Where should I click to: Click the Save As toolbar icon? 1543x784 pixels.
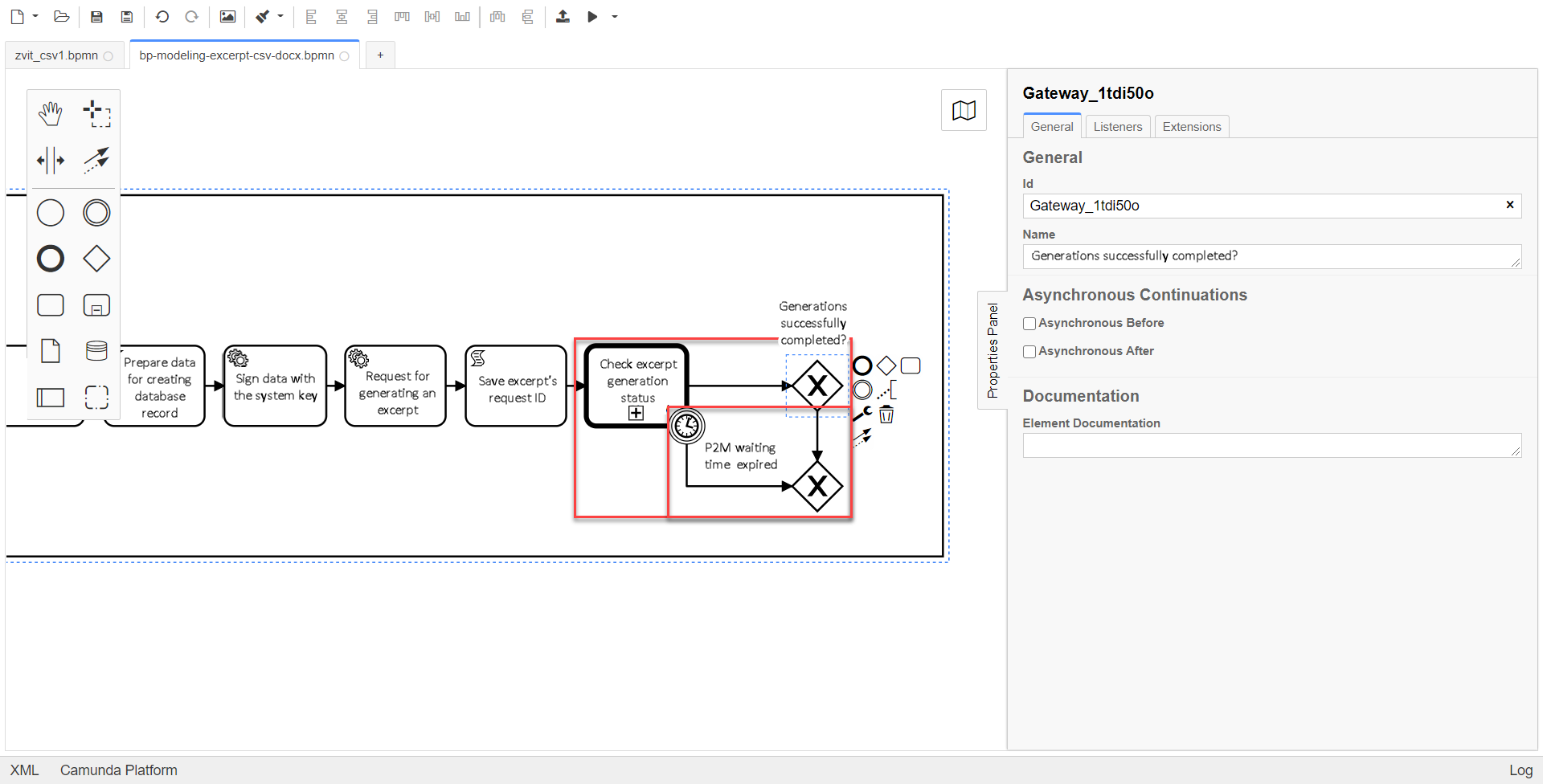126,16
